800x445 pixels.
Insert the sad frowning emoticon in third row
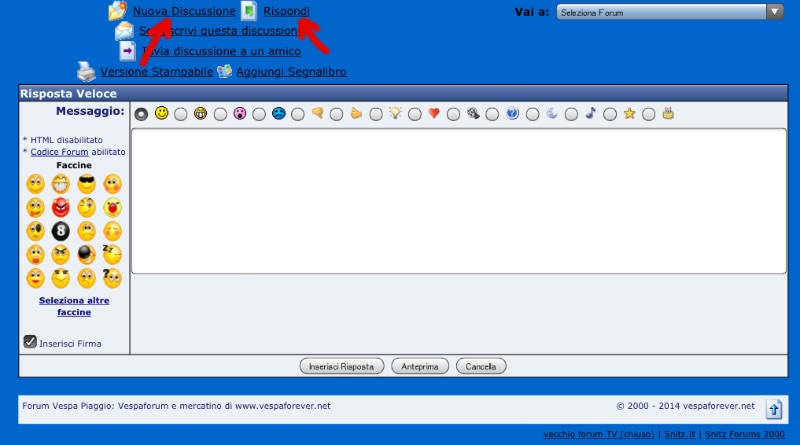[x=87, y=231]
